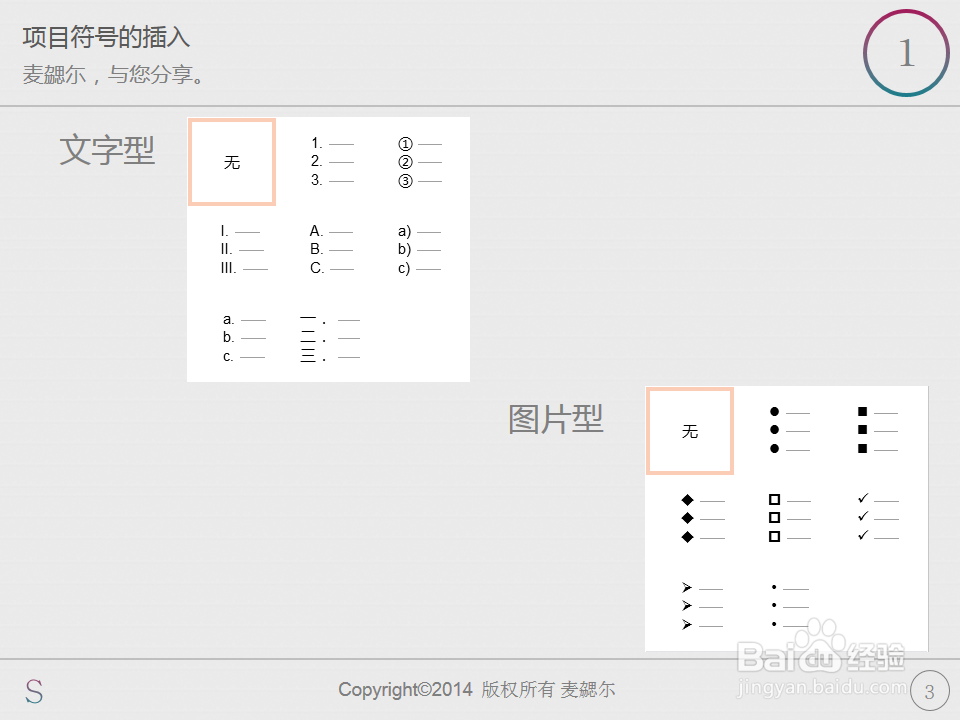This screenshot has width=960, height=720.
Task: Select the arrowhead bullet style
Action: pos(702,606)
